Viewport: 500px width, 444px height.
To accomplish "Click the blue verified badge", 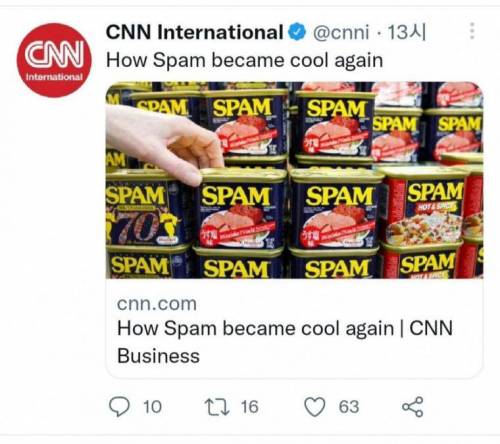I will pyautogui.click(x=297, y=32).
